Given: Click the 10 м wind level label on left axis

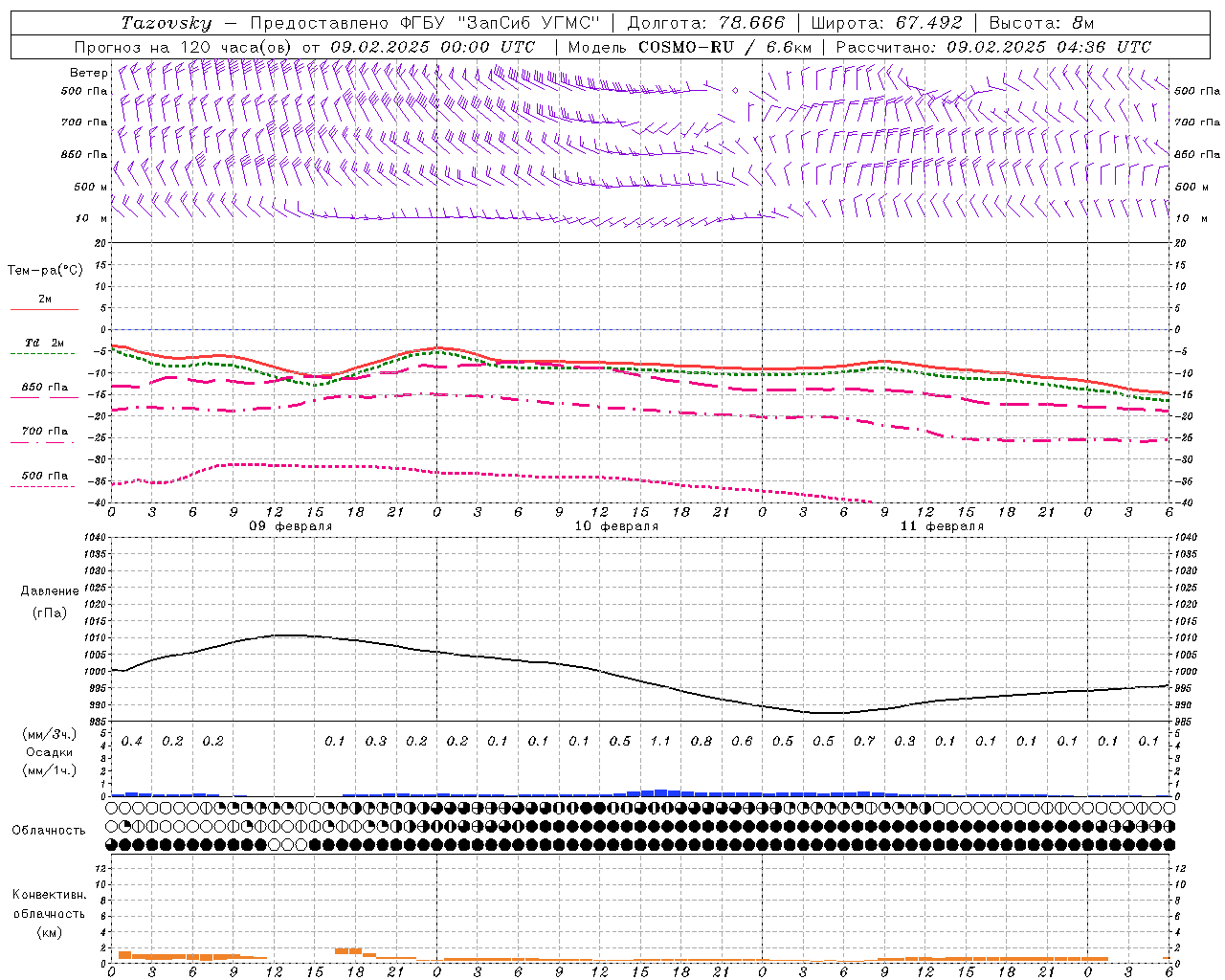Looking at the screenshot, I should pyautogui.click(x=92, y=219).
